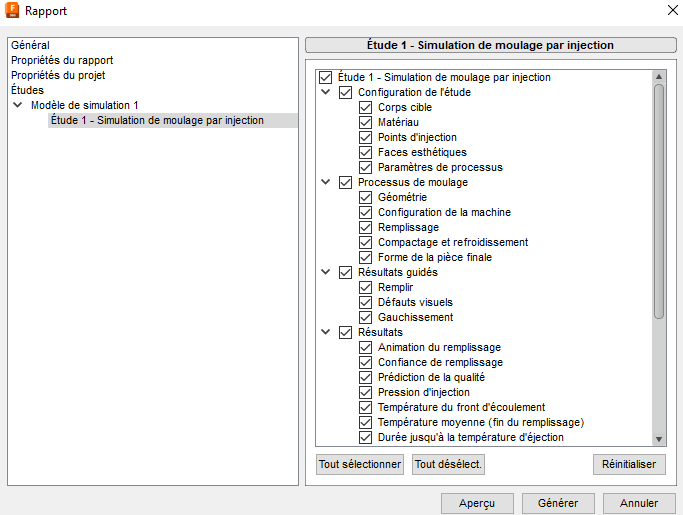Collapse the Processus de moulage group
This screenshot has height=515, width=683.
point(325,182)
